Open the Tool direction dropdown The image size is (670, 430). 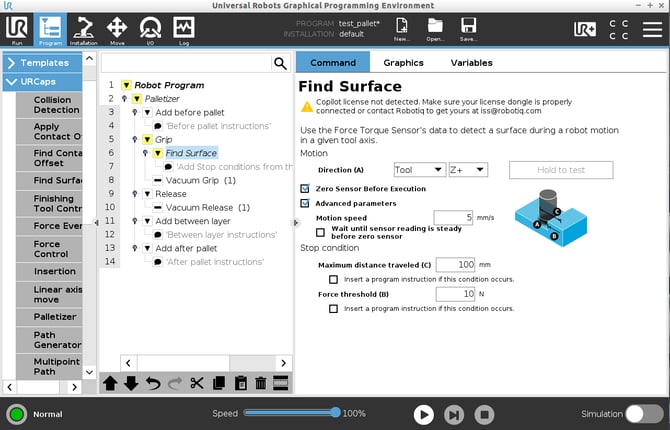coord(420,170)
